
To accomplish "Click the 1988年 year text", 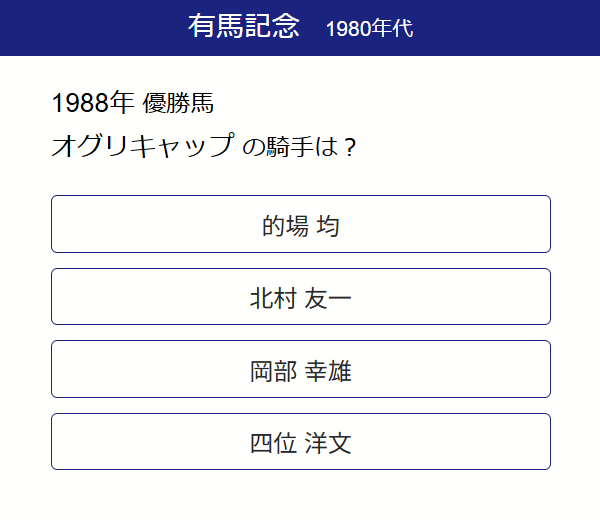I will point(92,103).
